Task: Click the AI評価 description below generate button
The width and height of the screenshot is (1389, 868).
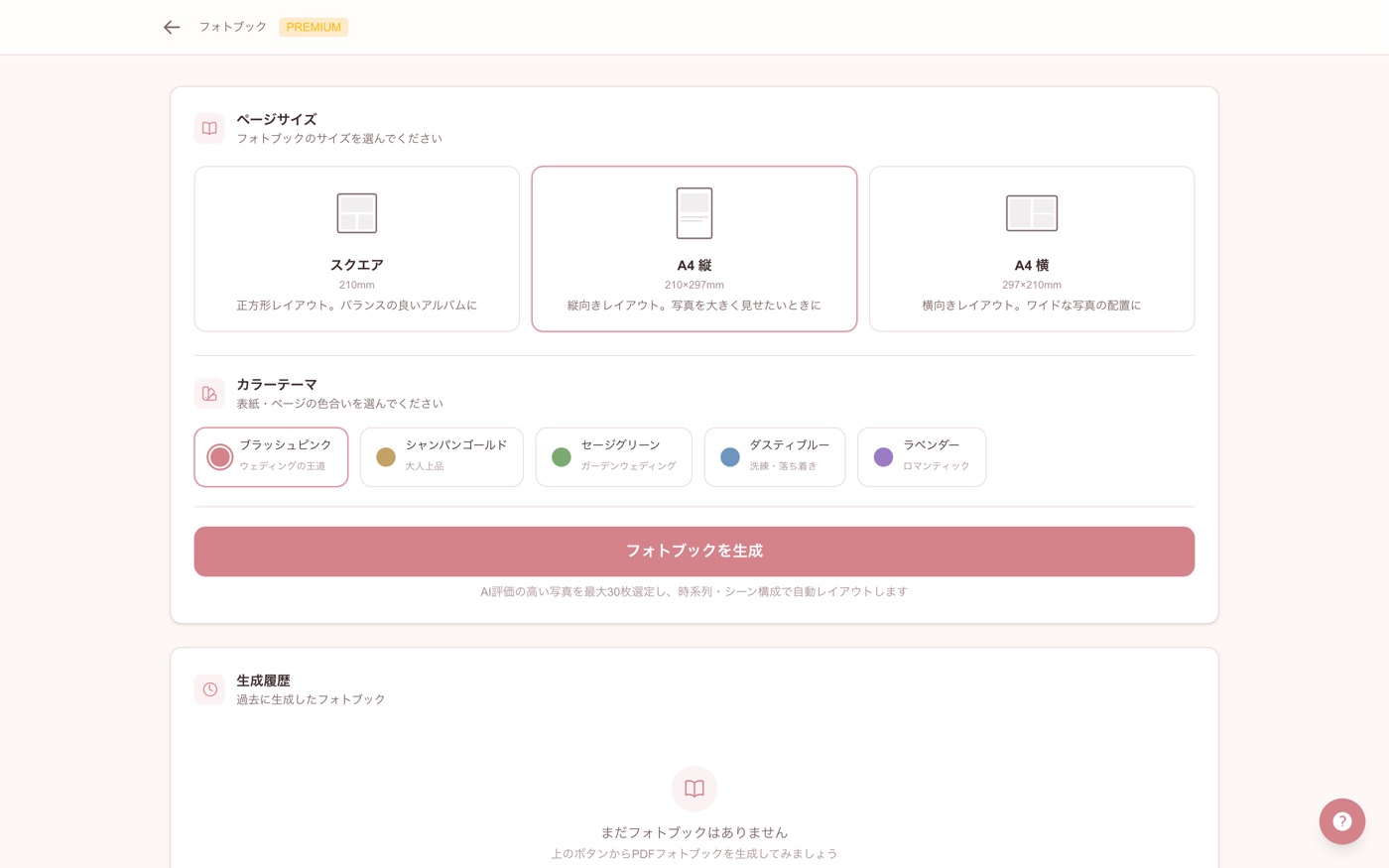Action: [694, 591]
